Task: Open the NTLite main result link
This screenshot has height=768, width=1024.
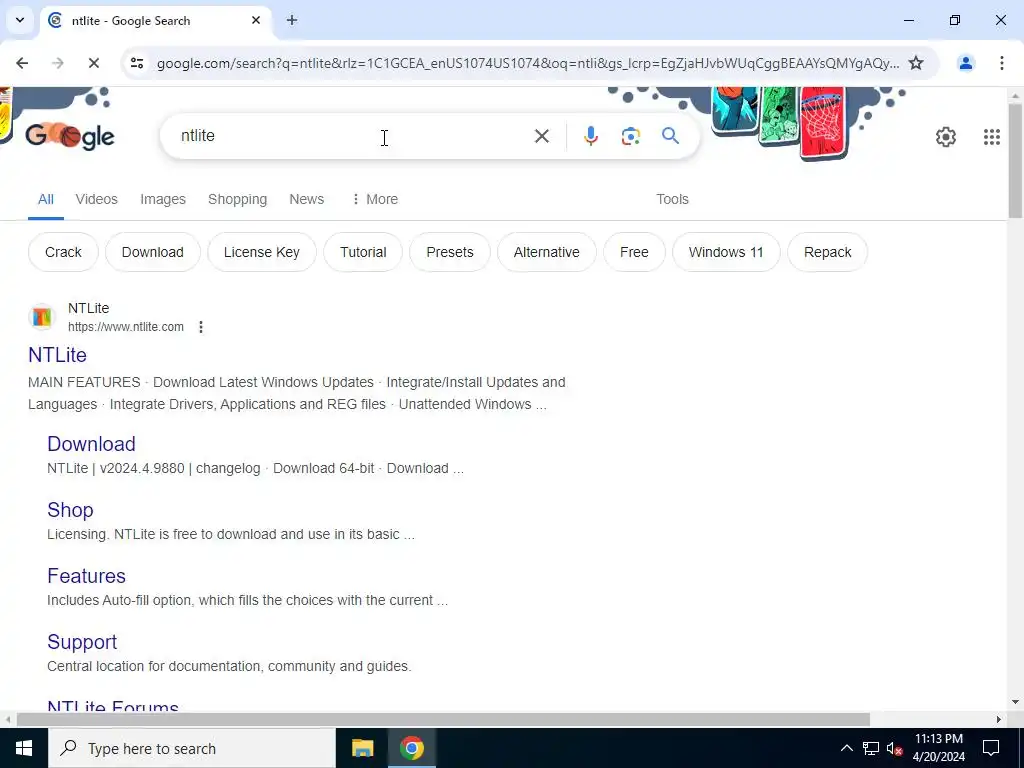Action: click(57, 355)
